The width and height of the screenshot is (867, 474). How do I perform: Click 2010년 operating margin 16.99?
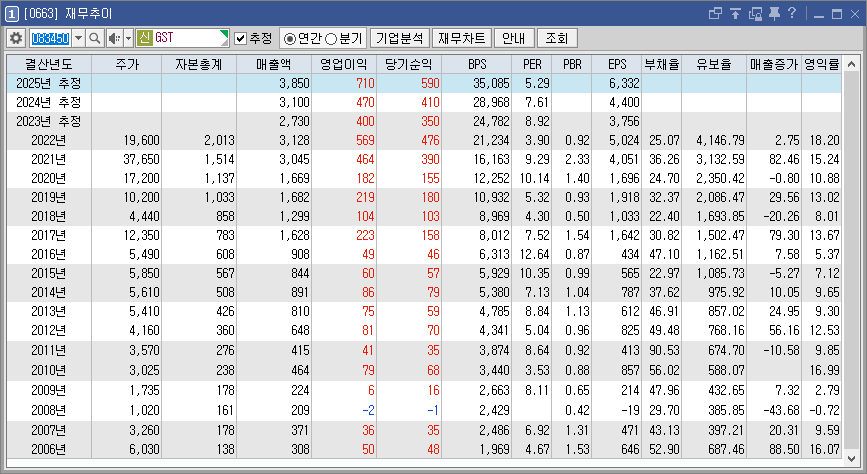[x=824, y=370]
